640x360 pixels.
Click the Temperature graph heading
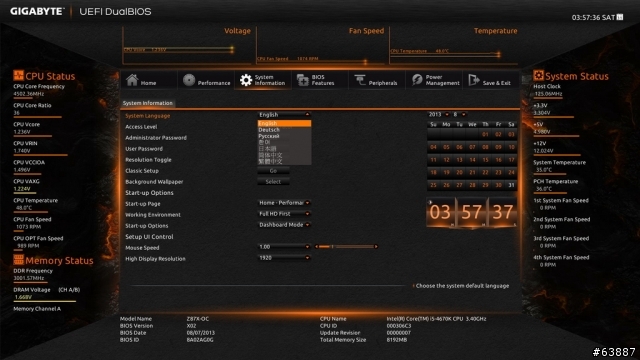(x=495, y=31)
